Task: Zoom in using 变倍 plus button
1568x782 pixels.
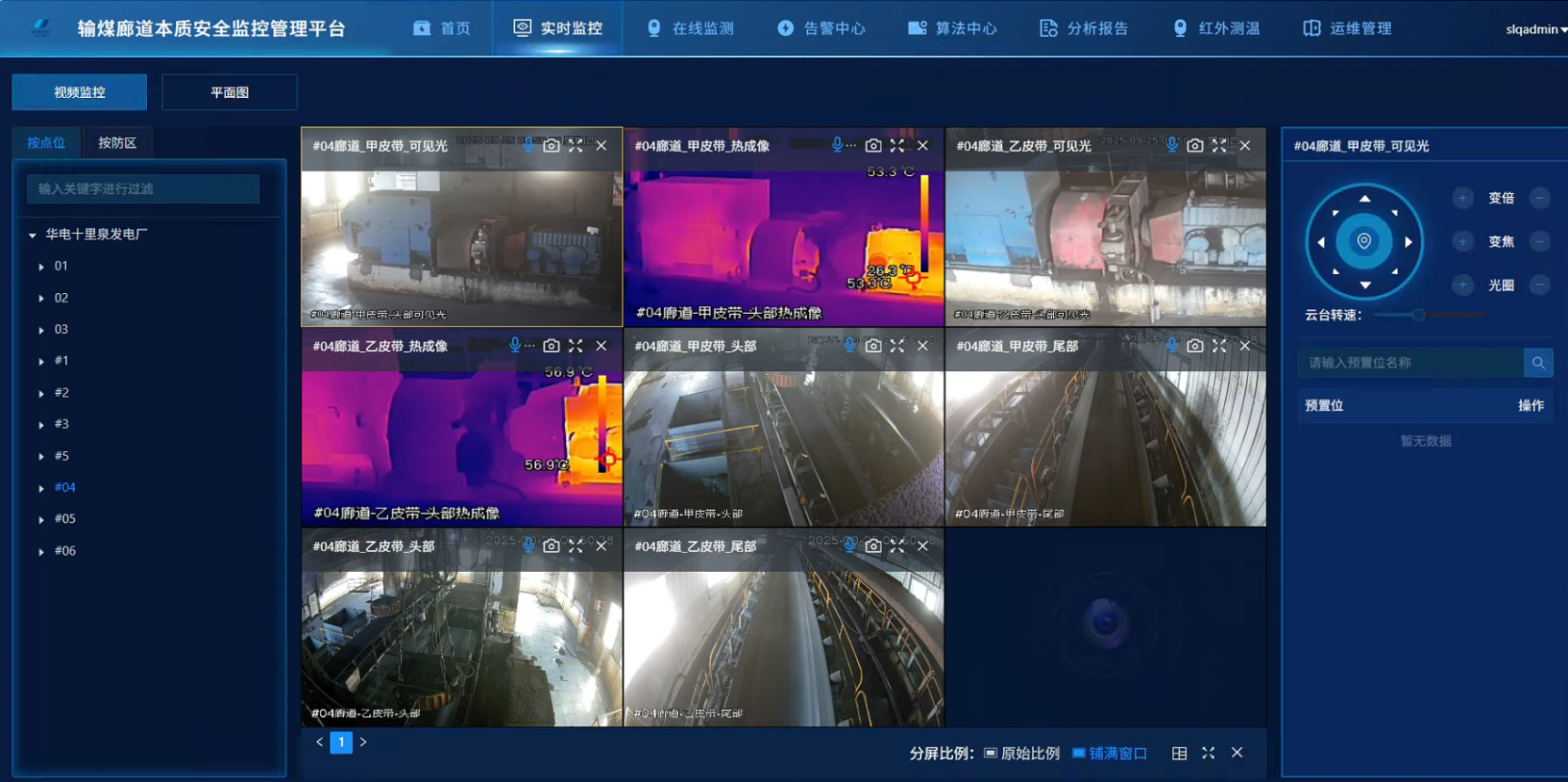Action: [x=1463, y=198]
